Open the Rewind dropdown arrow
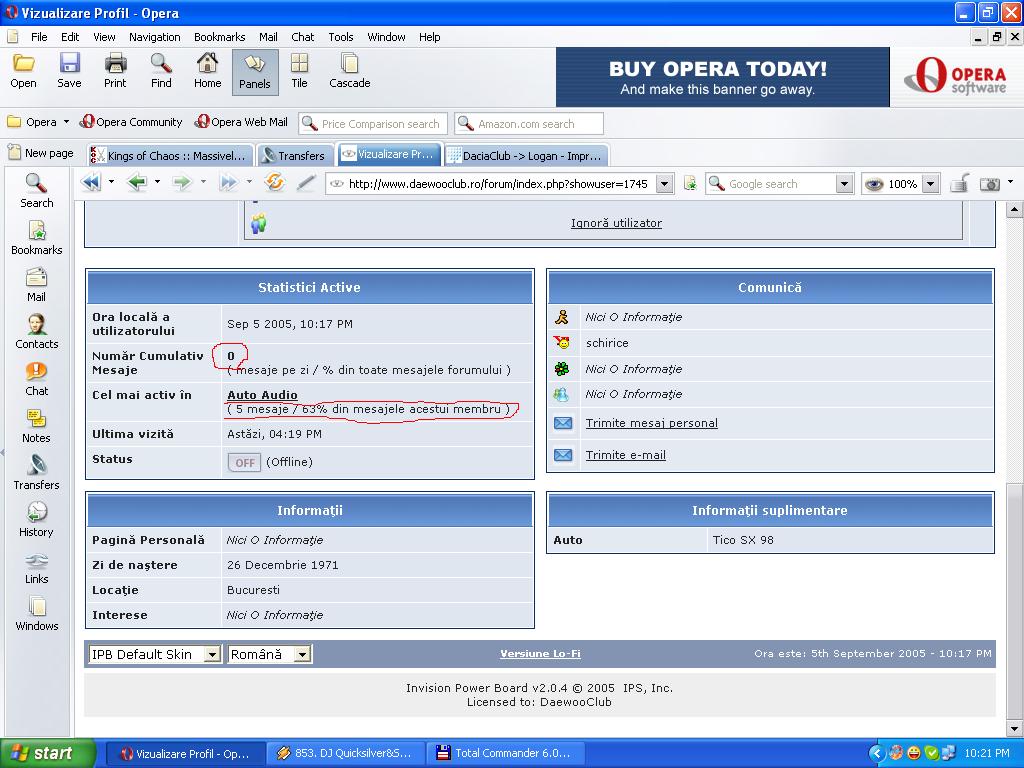1024x768 pixels. (111, 182)
